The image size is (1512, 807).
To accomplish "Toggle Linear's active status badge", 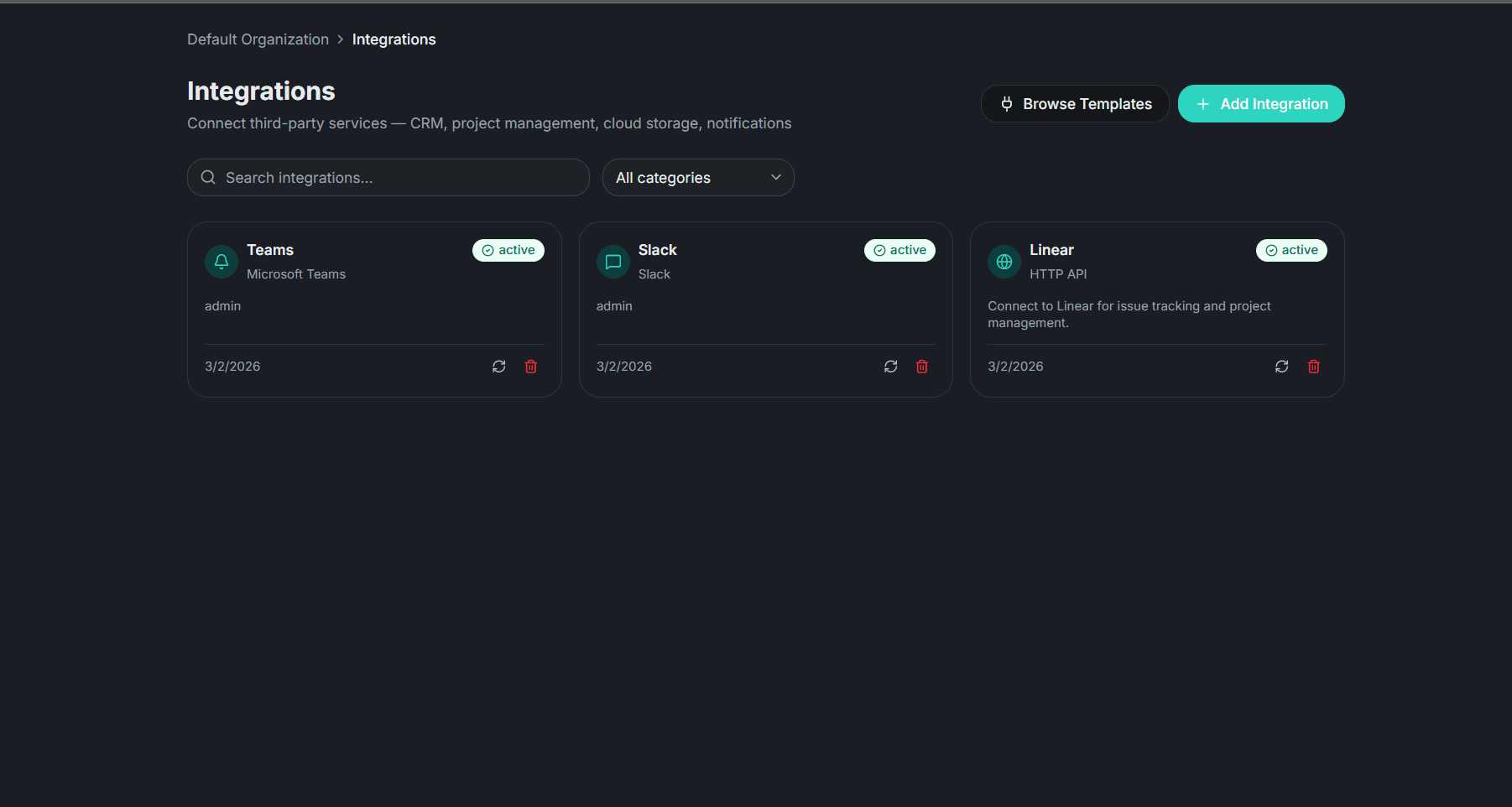I will click(x=1291, y=250).
